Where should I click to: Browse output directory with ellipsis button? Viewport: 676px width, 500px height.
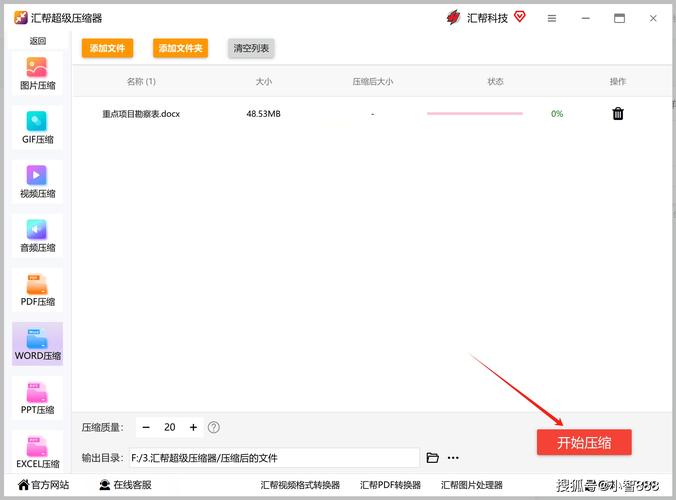coord(453,458)
